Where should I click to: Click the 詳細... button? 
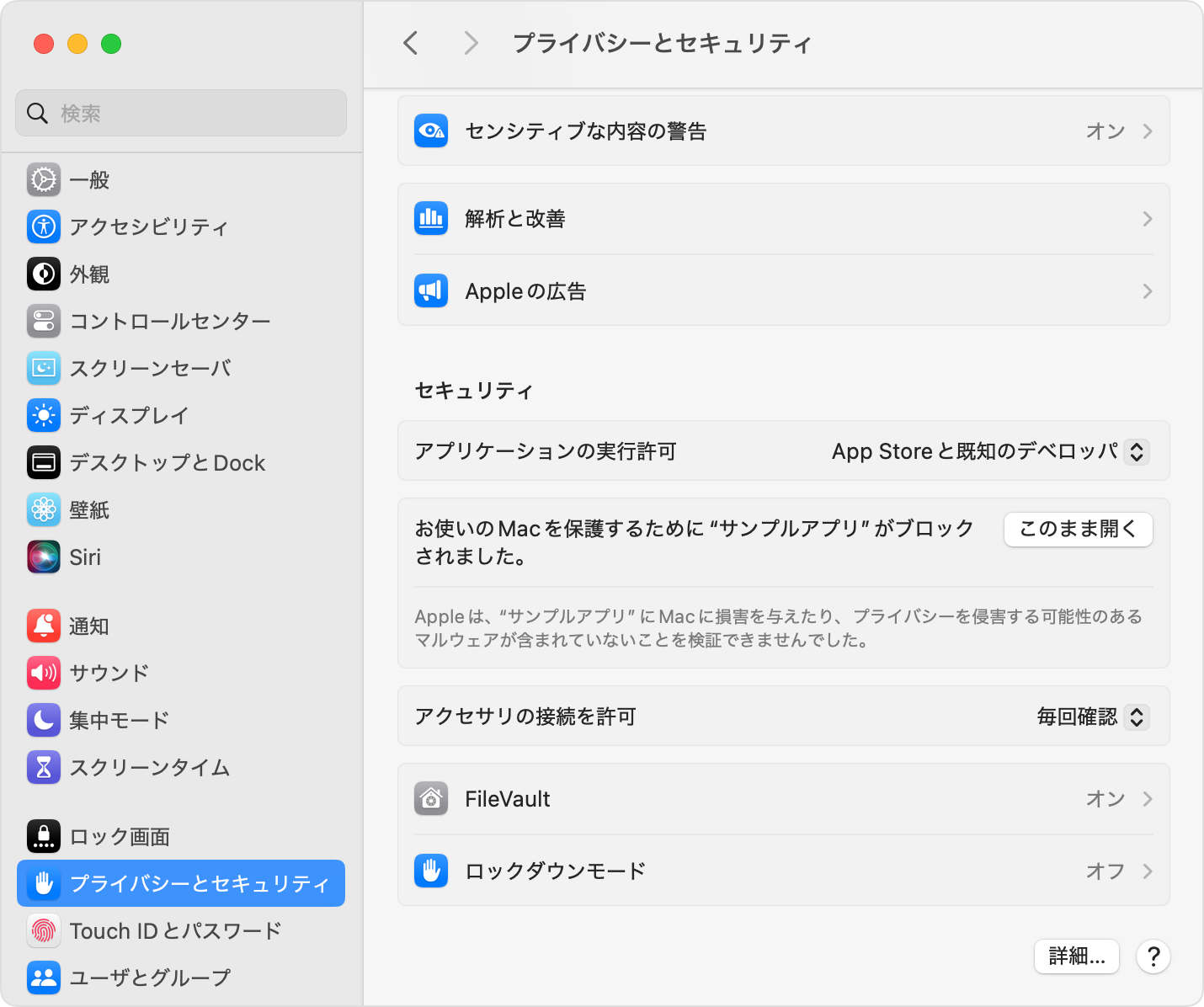pos(1076,956)
